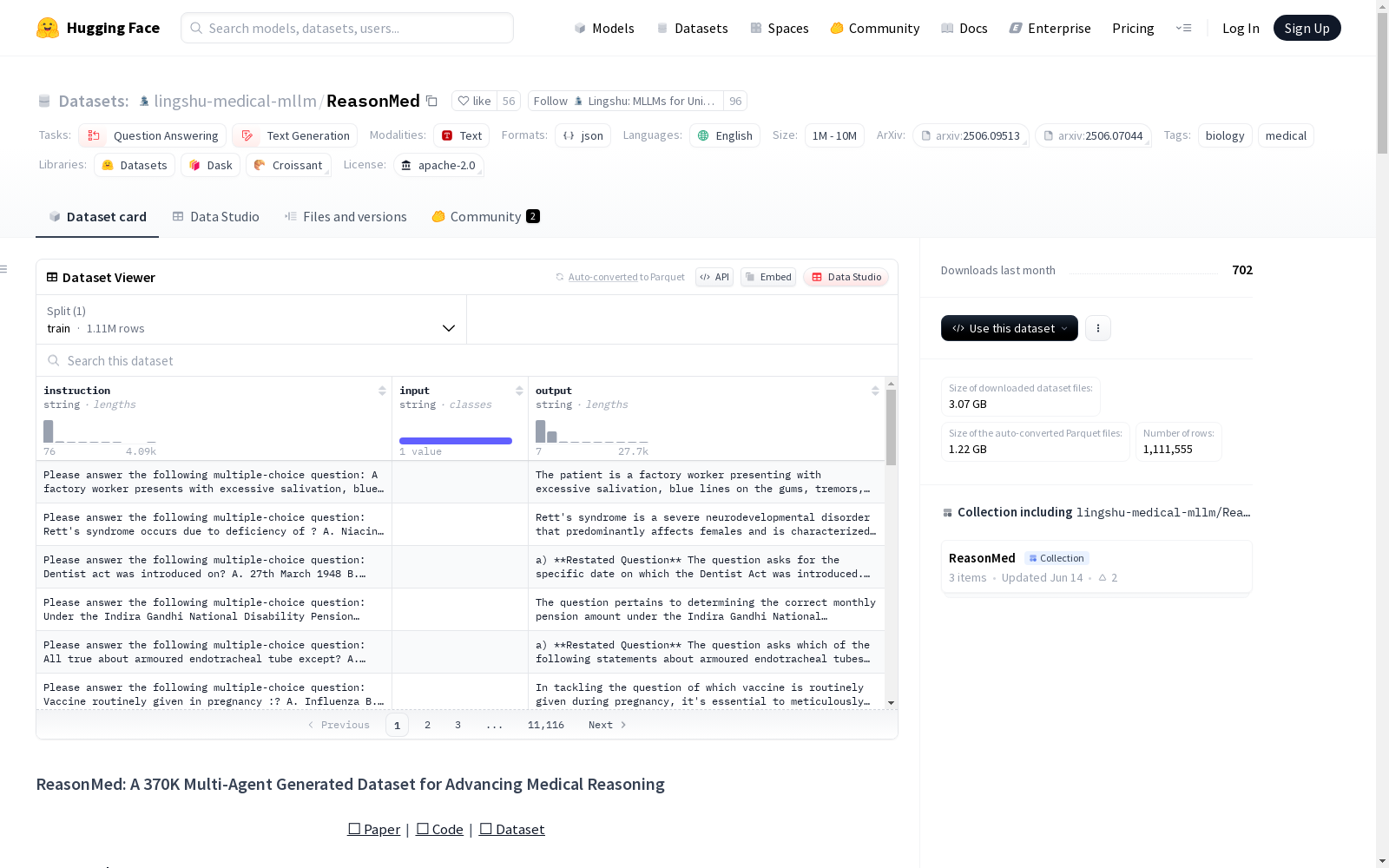Click the input classes value bar

456,441
